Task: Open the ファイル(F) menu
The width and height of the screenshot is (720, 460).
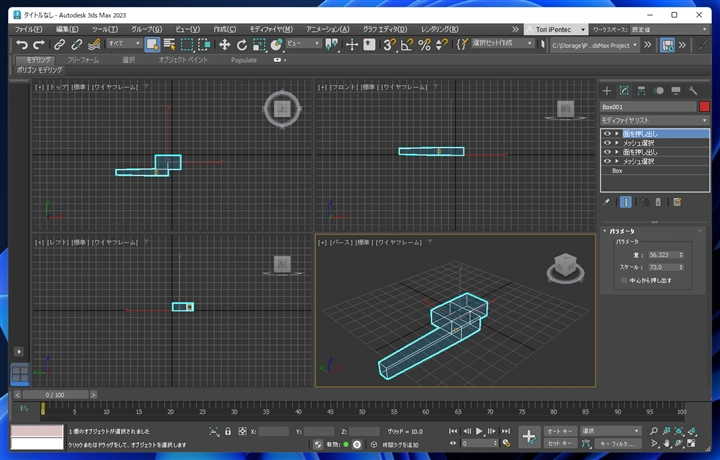Action: tap(28, 29)
